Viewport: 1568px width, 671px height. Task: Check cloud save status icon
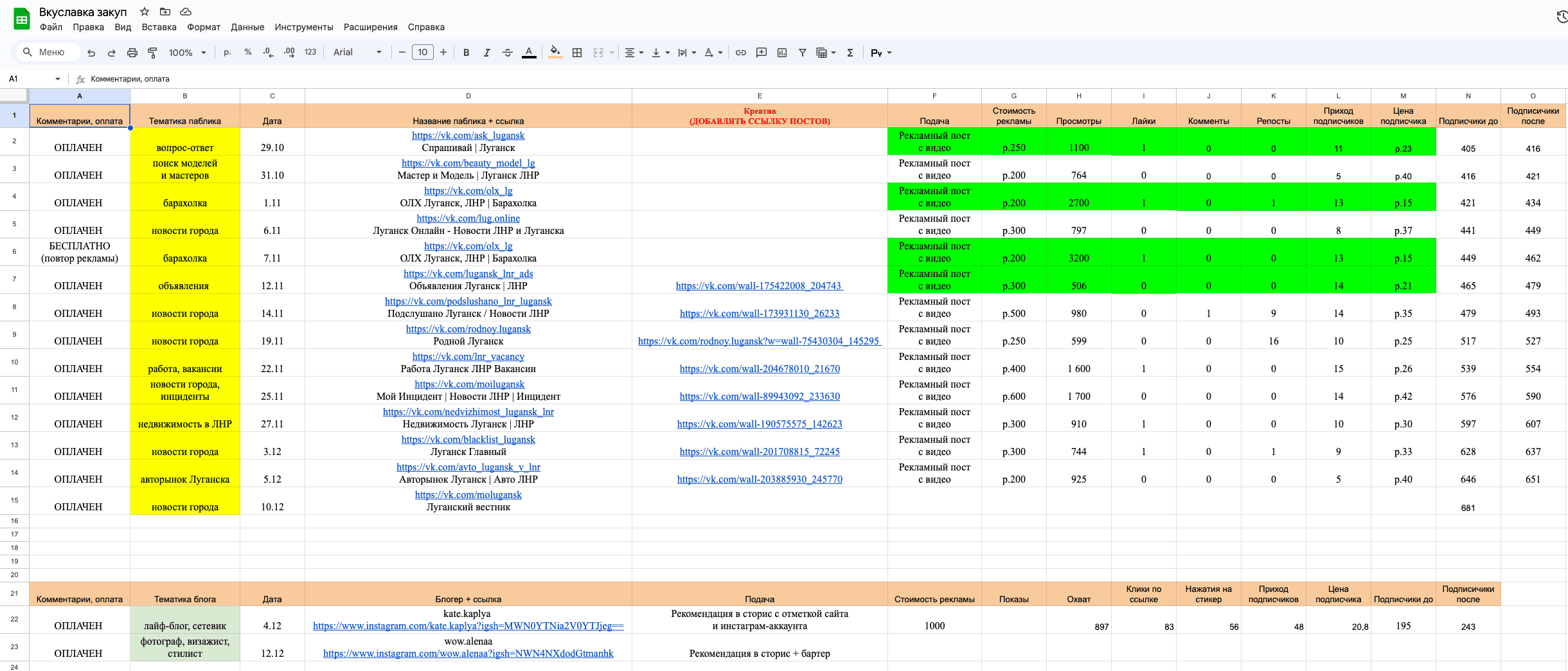tap(186, 12)
